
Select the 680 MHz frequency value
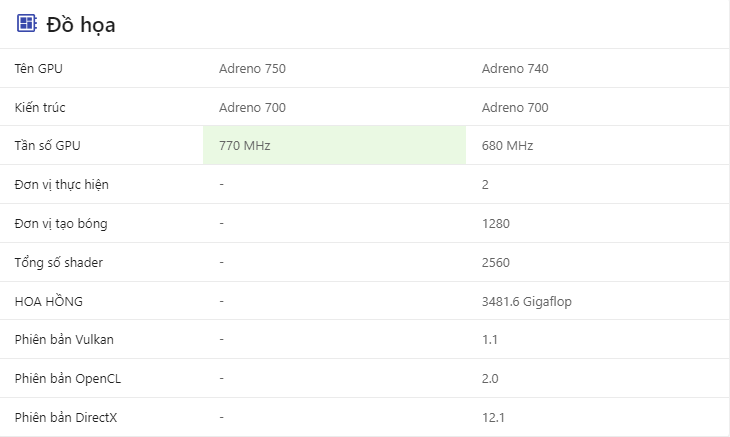pos(507,146)
